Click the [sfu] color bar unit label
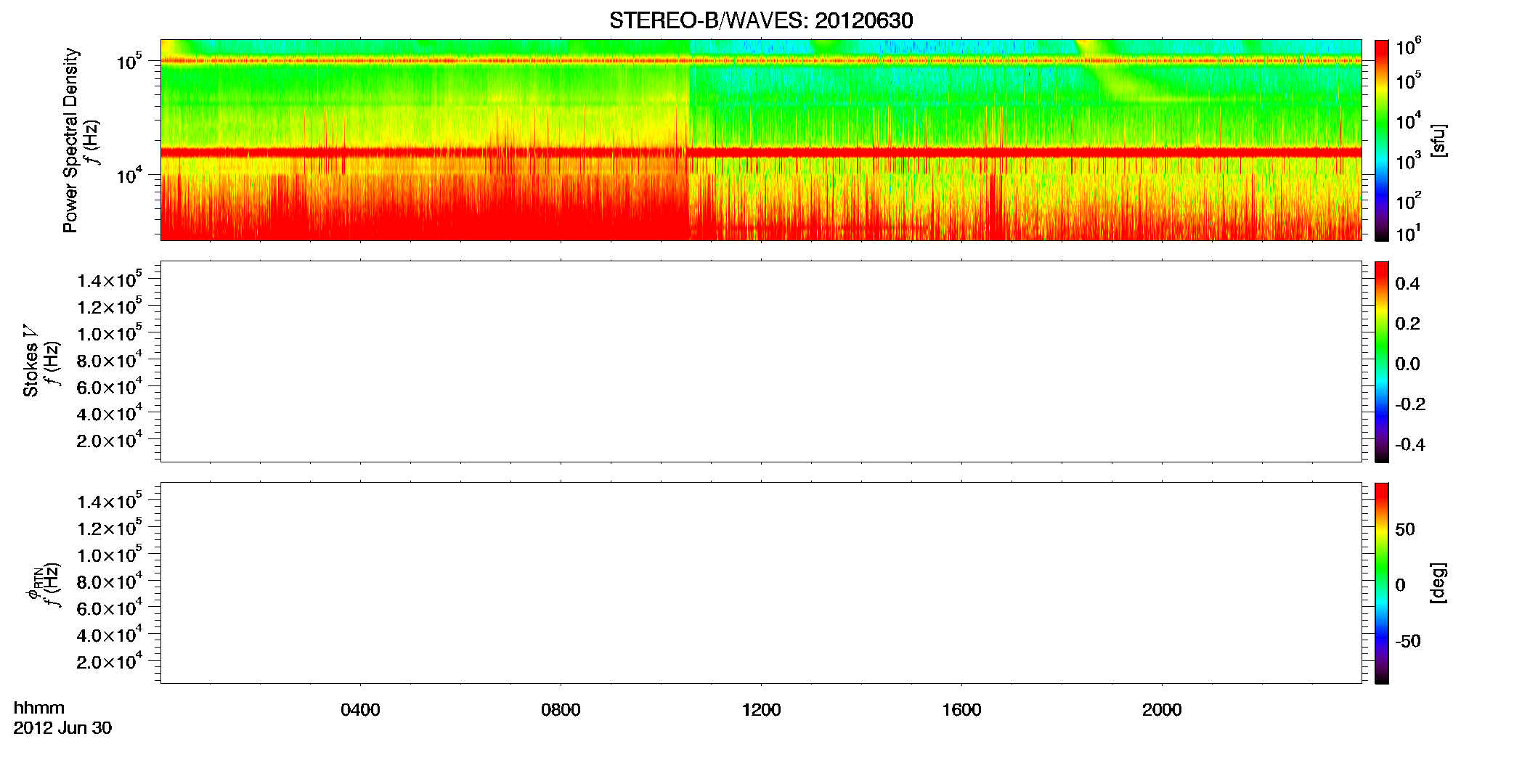Viewport: 1522px width, 784px height. (1438, 140)
